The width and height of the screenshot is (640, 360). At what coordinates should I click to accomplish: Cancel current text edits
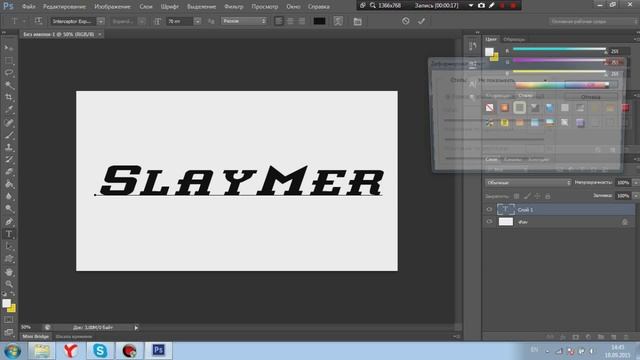pyautogui.click(x=405, y=21)
